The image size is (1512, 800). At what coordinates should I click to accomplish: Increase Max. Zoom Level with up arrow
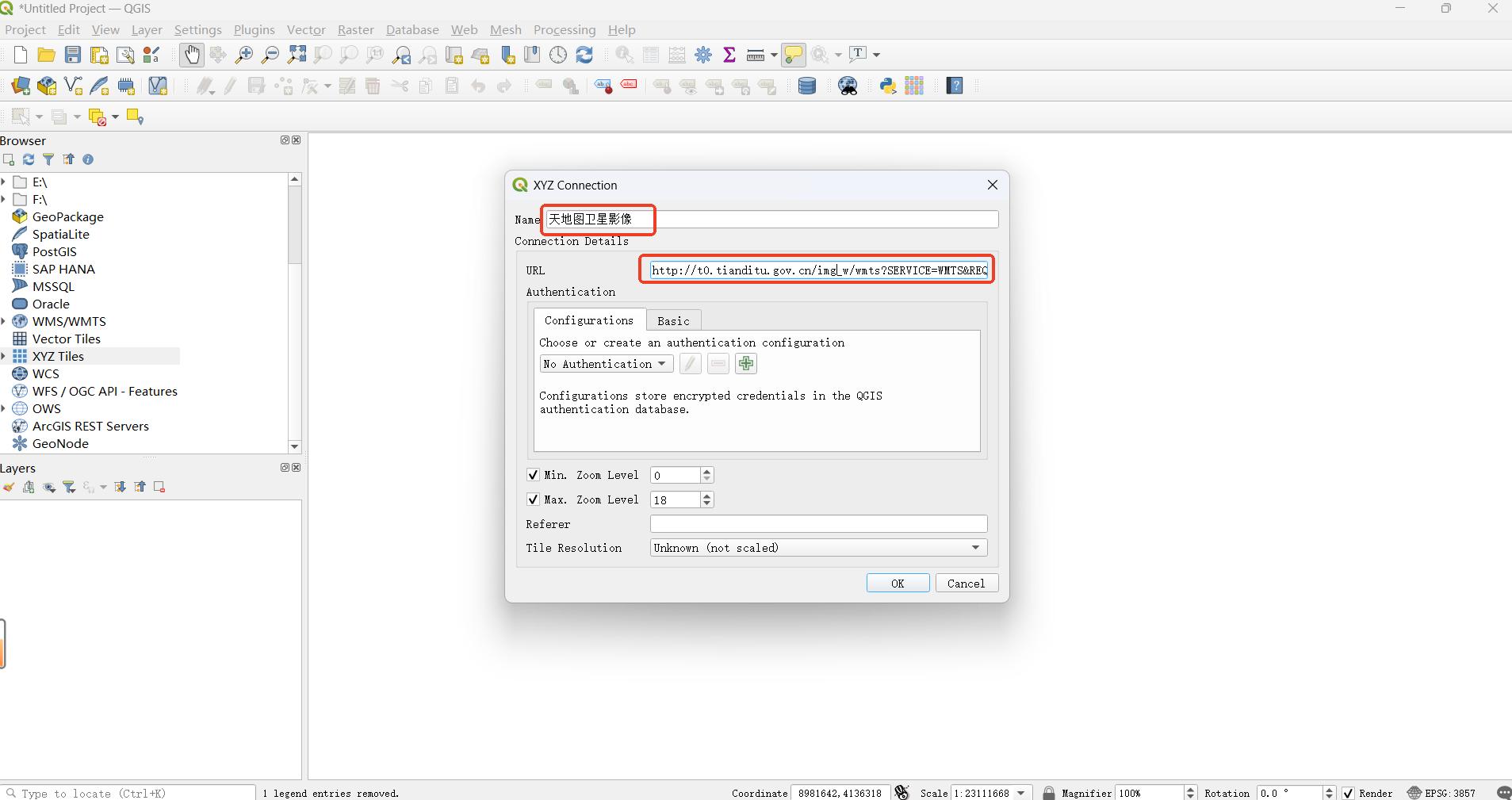(x=707, y=496)
